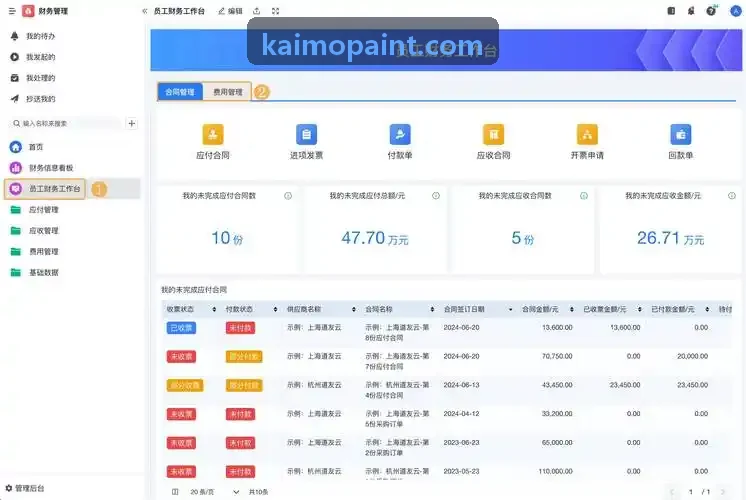
Task: Go to the previous page arrow
Action: 672,492
